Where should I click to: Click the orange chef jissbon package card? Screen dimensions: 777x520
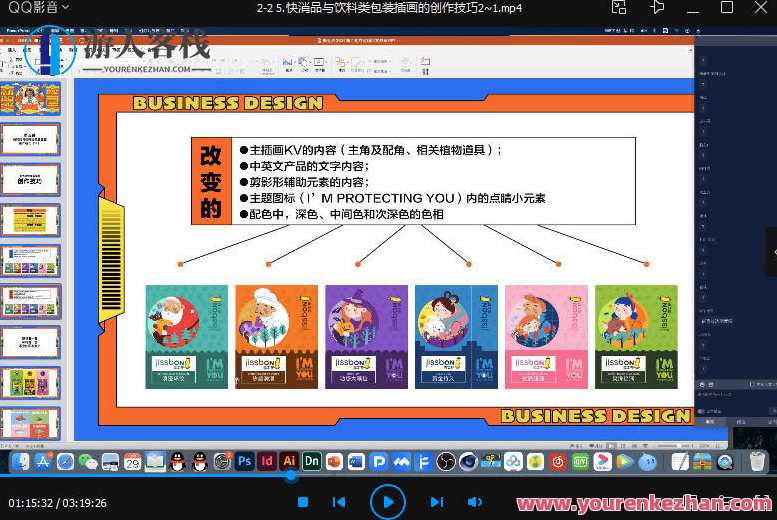click(277, 337)
